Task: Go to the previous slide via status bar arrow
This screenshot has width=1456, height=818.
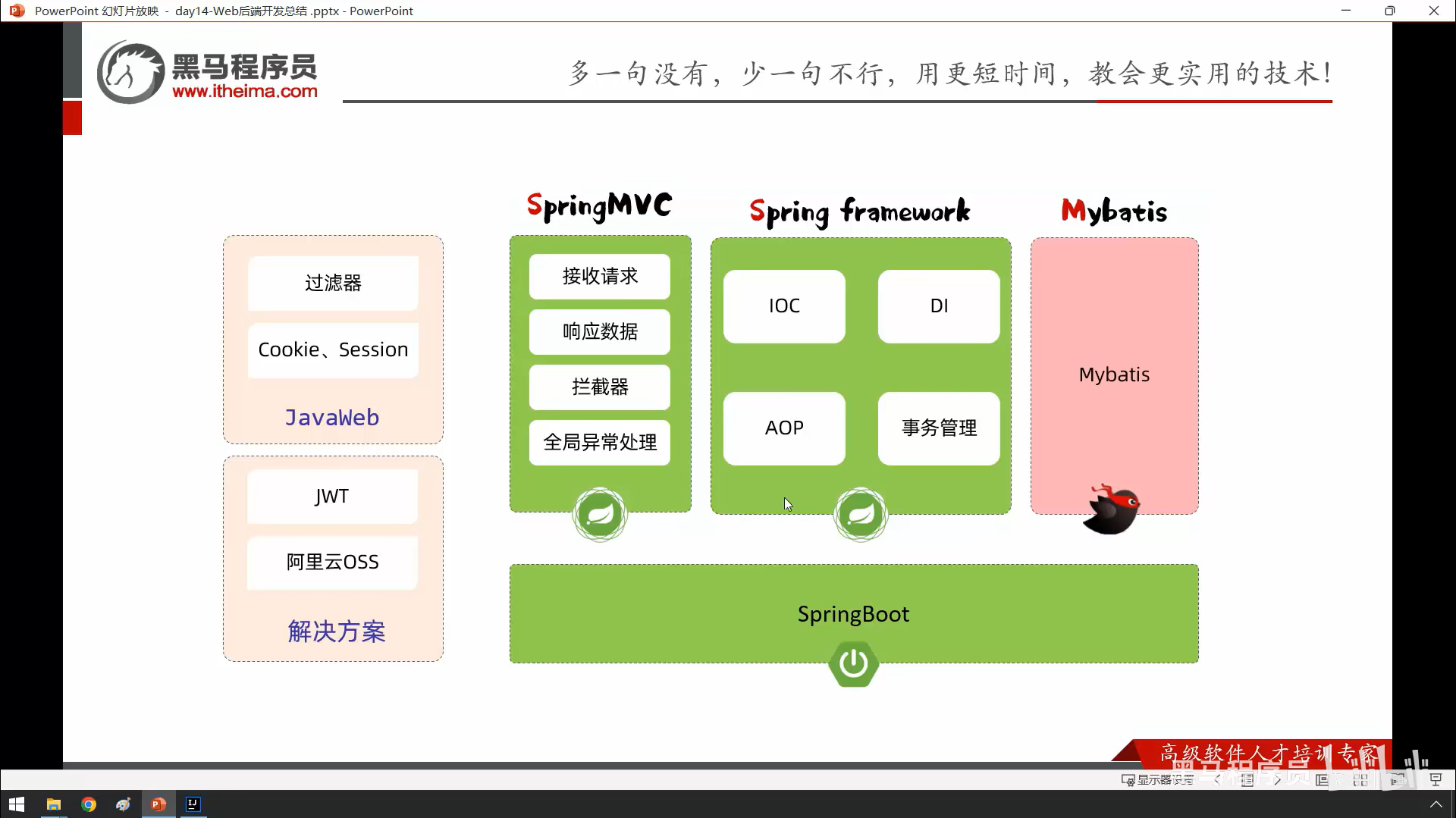Action: 1218,779
